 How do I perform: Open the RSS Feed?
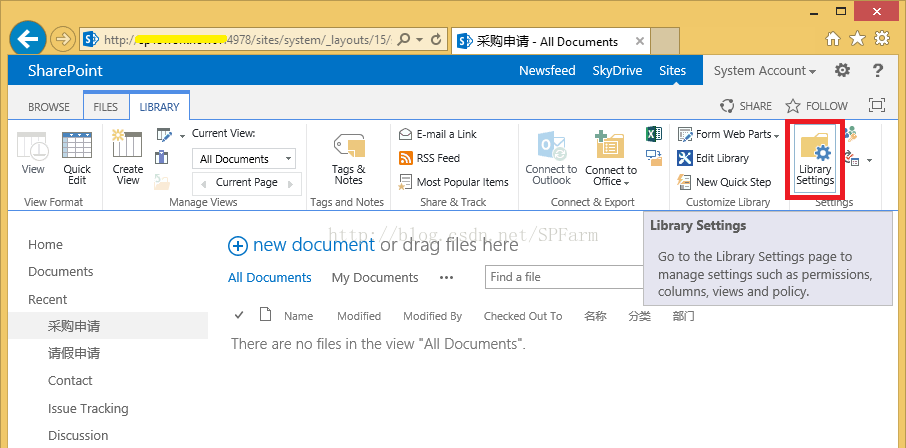(429, 158)
